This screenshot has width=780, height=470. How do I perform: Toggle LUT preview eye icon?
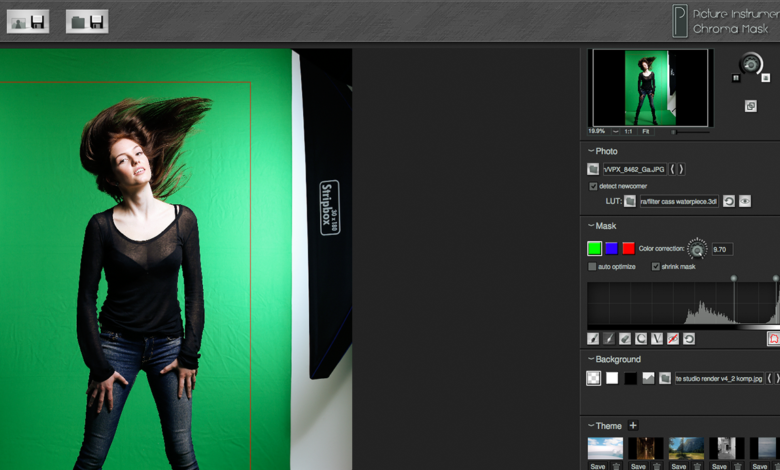point(745,201)
